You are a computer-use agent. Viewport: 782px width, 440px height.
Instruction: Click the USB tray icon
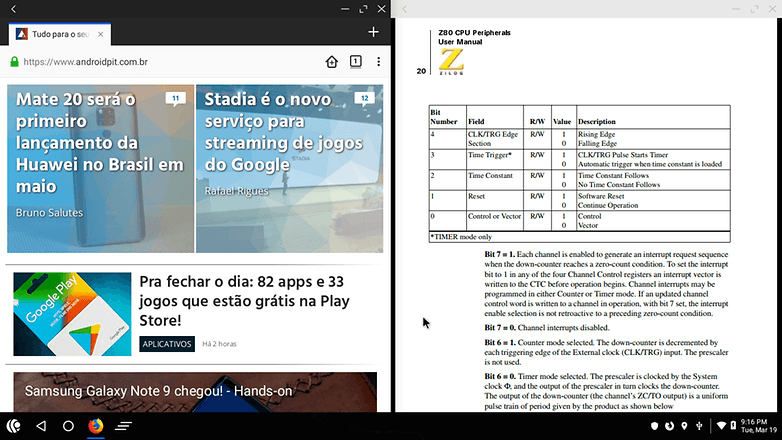[x=699, y=426]
